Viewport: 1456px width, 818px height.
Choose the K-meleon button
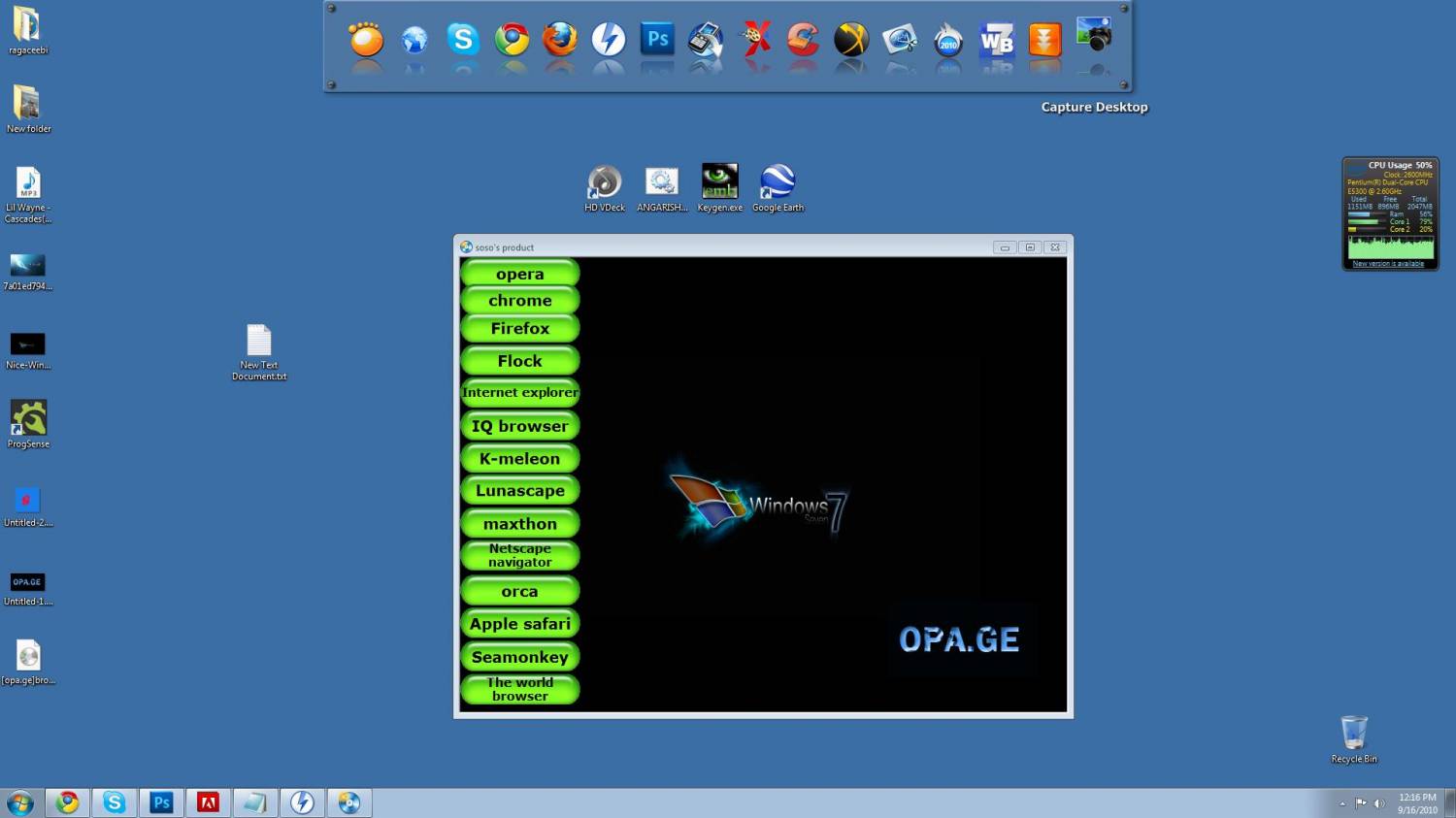[x=519, y=458]
